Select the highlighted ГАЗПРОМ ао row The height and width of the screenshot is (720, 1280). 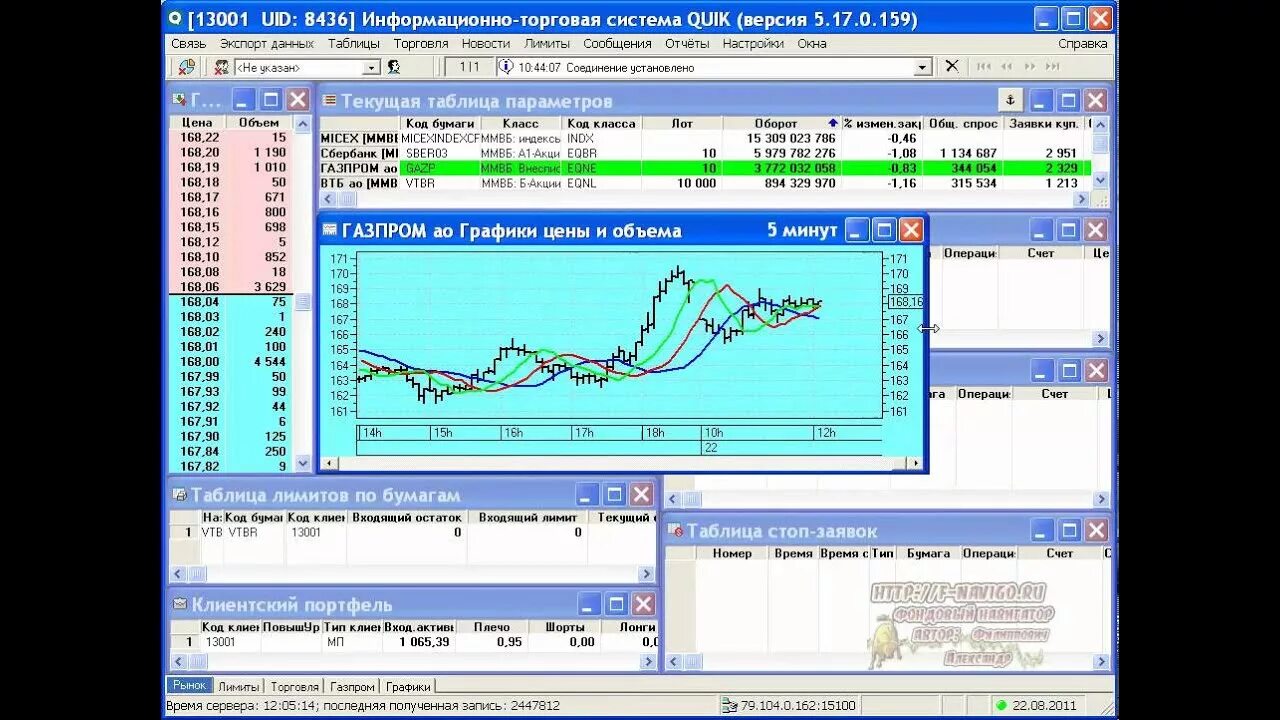pyautogui.click(x=705, y=168)
